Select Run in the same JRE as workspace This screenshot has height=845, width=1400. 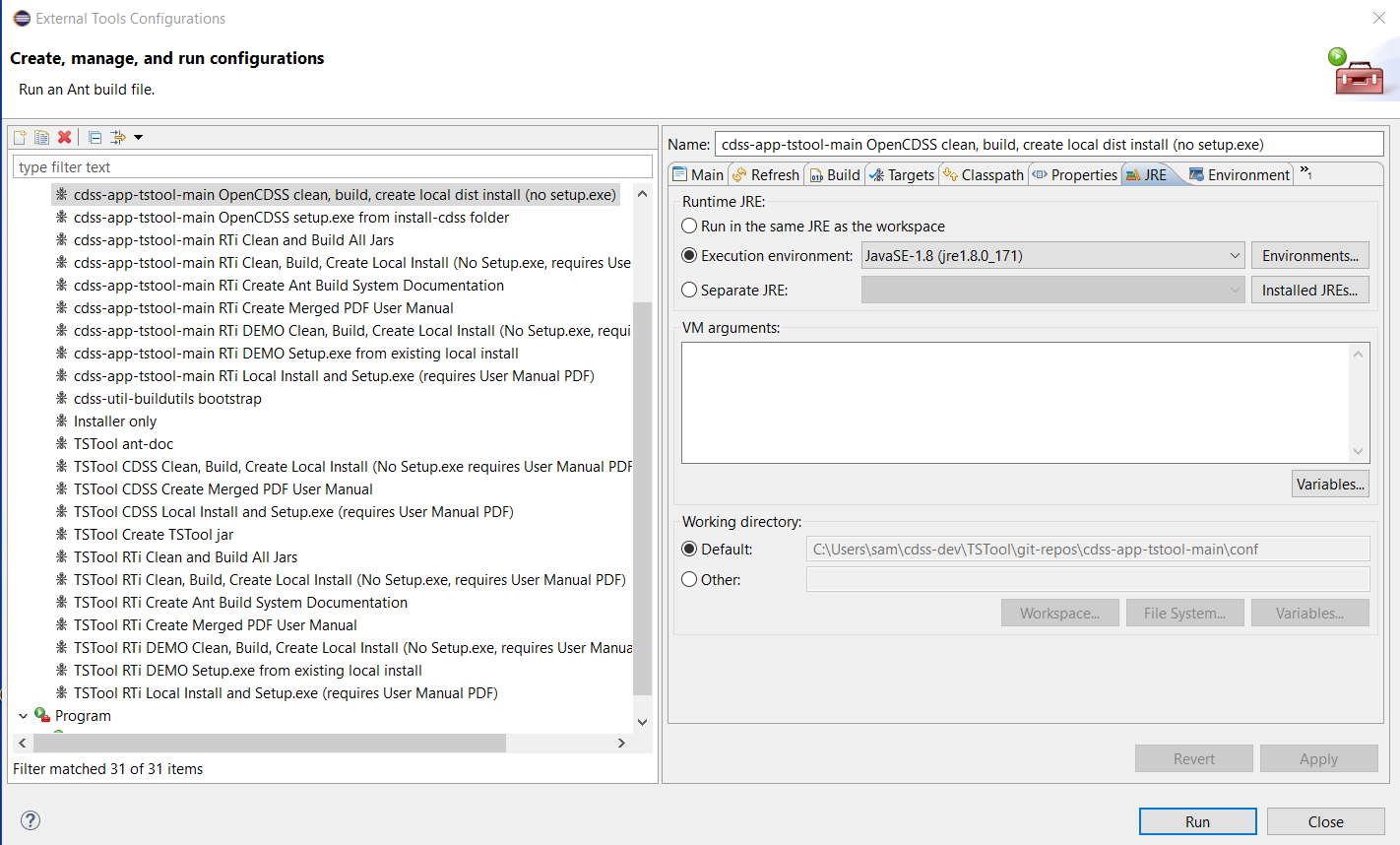point(689,227)
